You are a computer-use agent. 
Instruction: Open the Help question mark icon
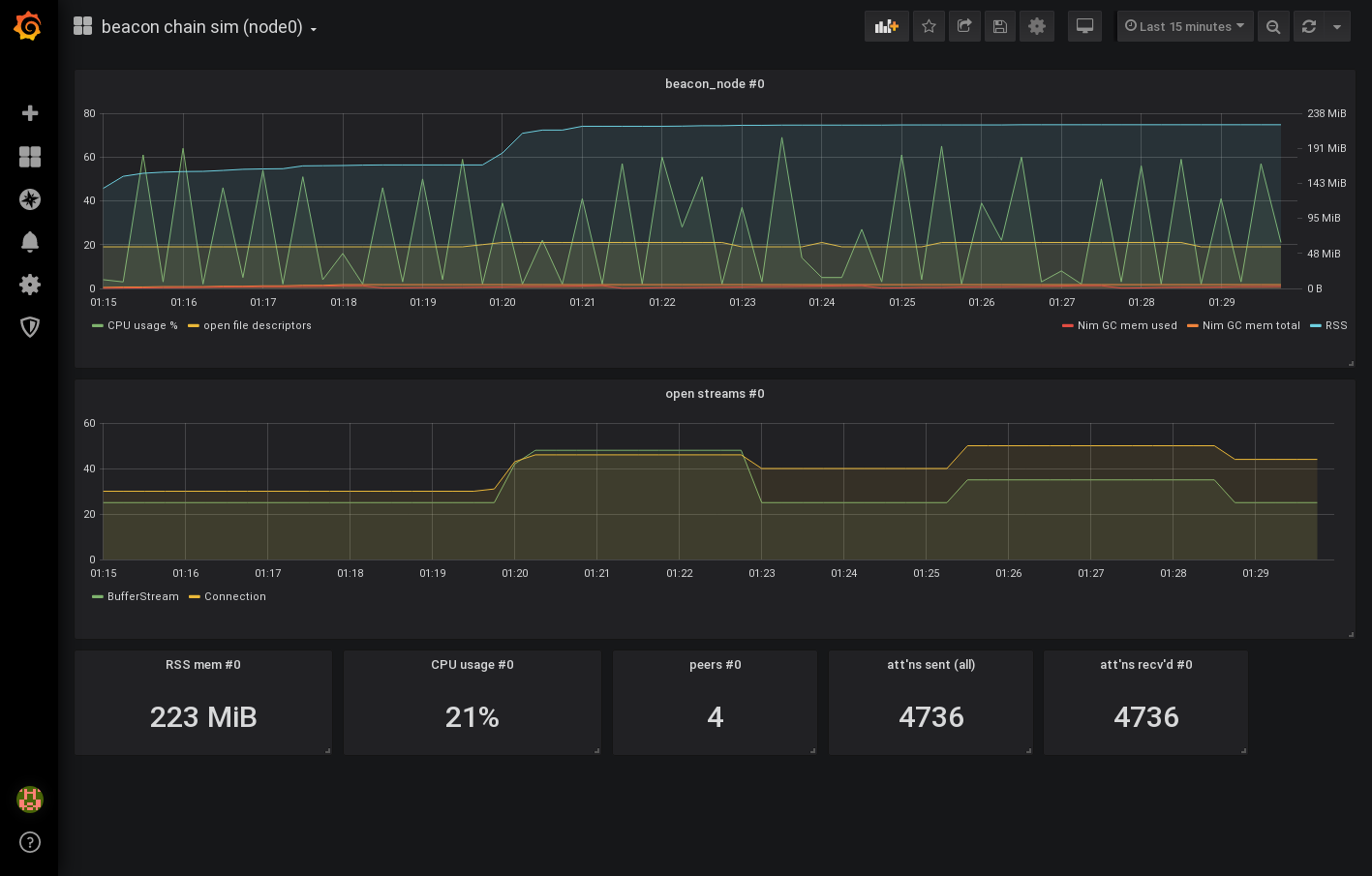[30, 842]
